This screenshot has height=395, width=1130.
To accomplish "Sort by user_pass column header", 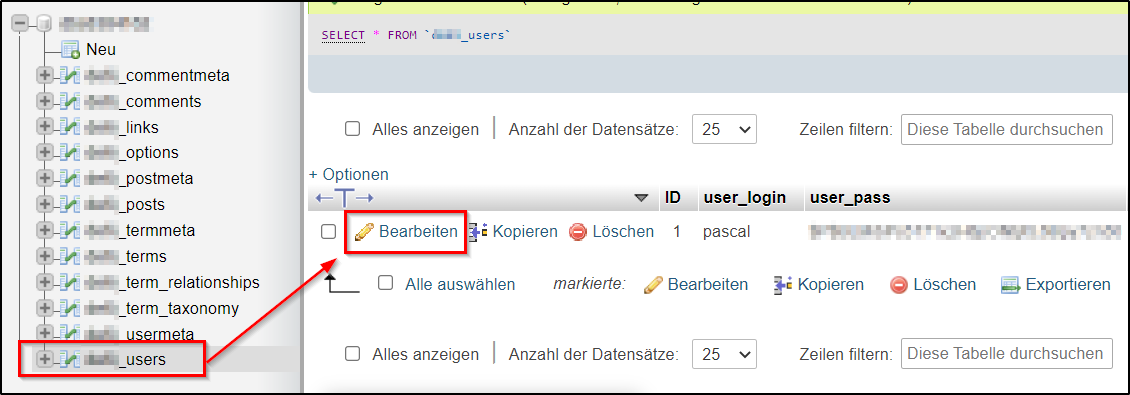I will (x=850, y=198).
